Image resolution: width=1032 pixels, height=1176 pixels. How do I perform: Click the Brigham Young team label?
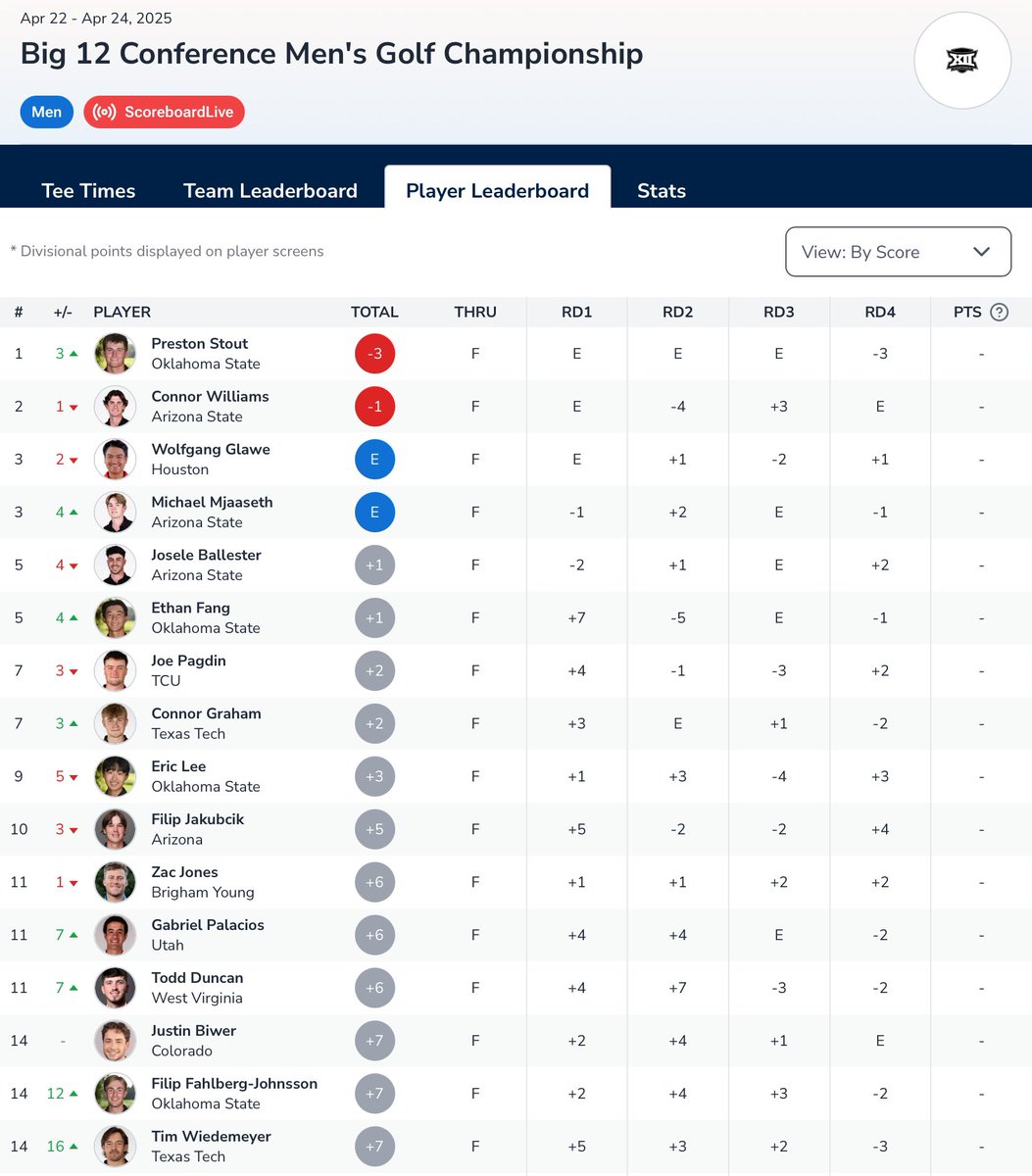tap(203, 893)
